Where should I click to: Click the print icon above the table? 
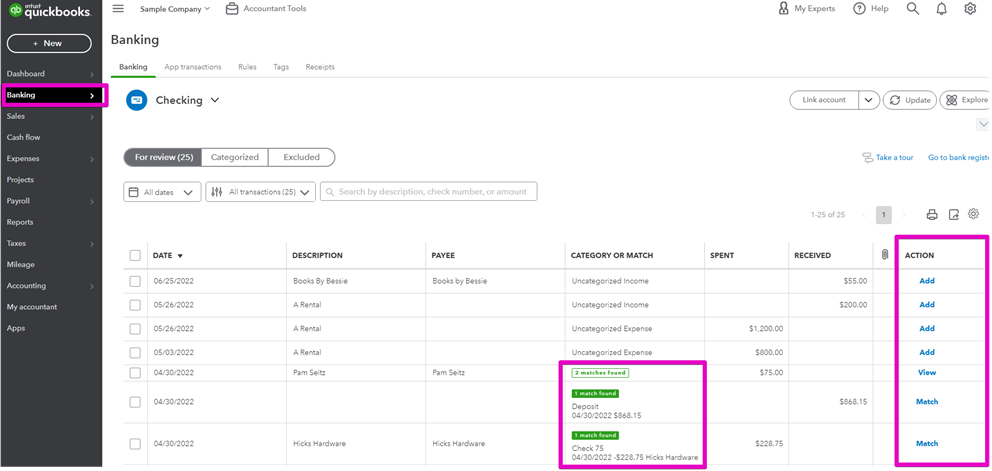932,215
